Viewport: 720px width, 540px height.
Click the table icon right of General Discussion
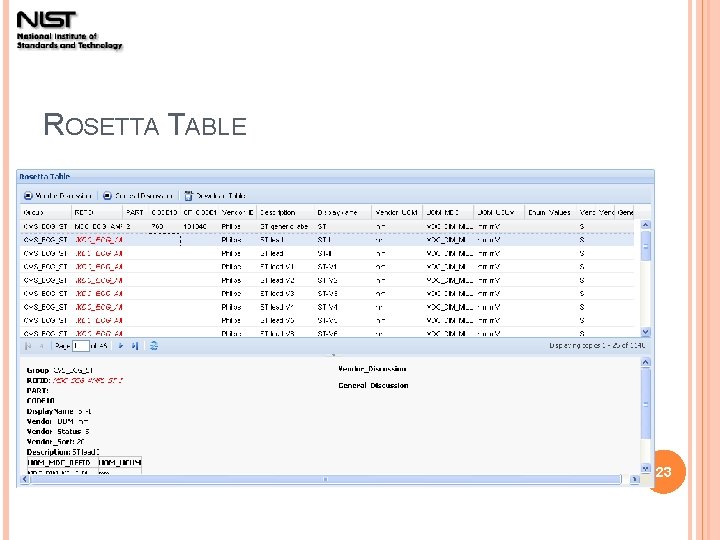coord(188,196)
